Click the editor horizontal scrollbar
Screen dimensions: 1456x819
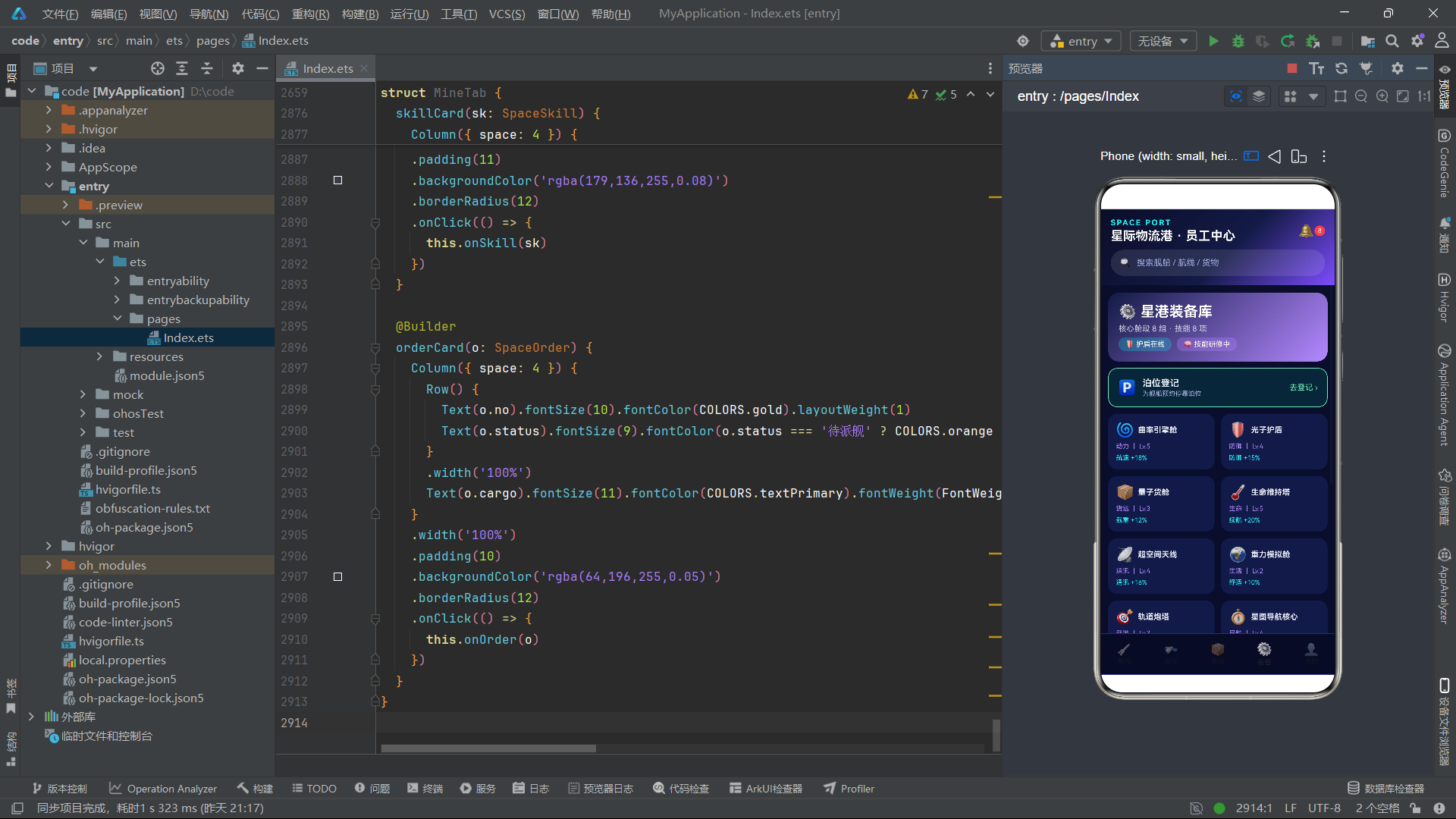pos(488,748)
